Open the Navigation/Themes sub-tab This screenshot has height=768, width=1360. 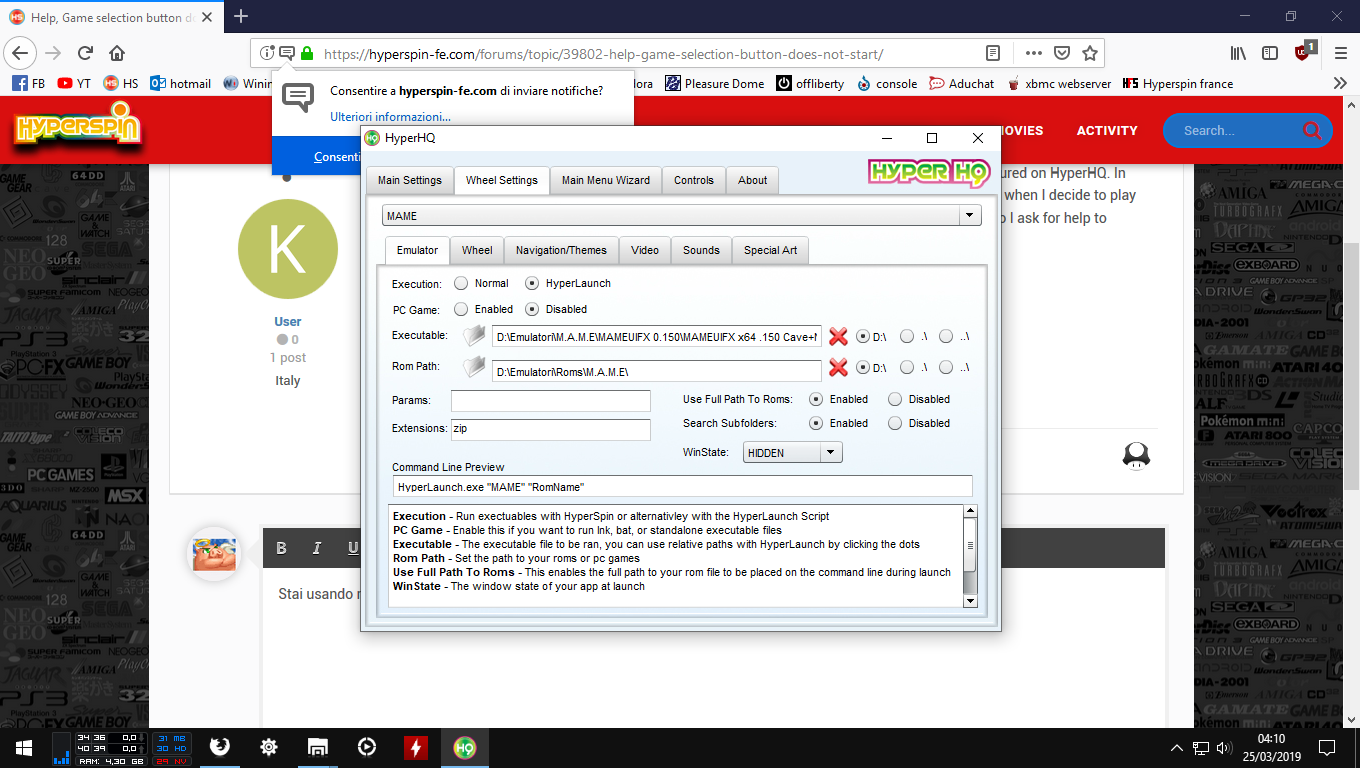(561, 250)
